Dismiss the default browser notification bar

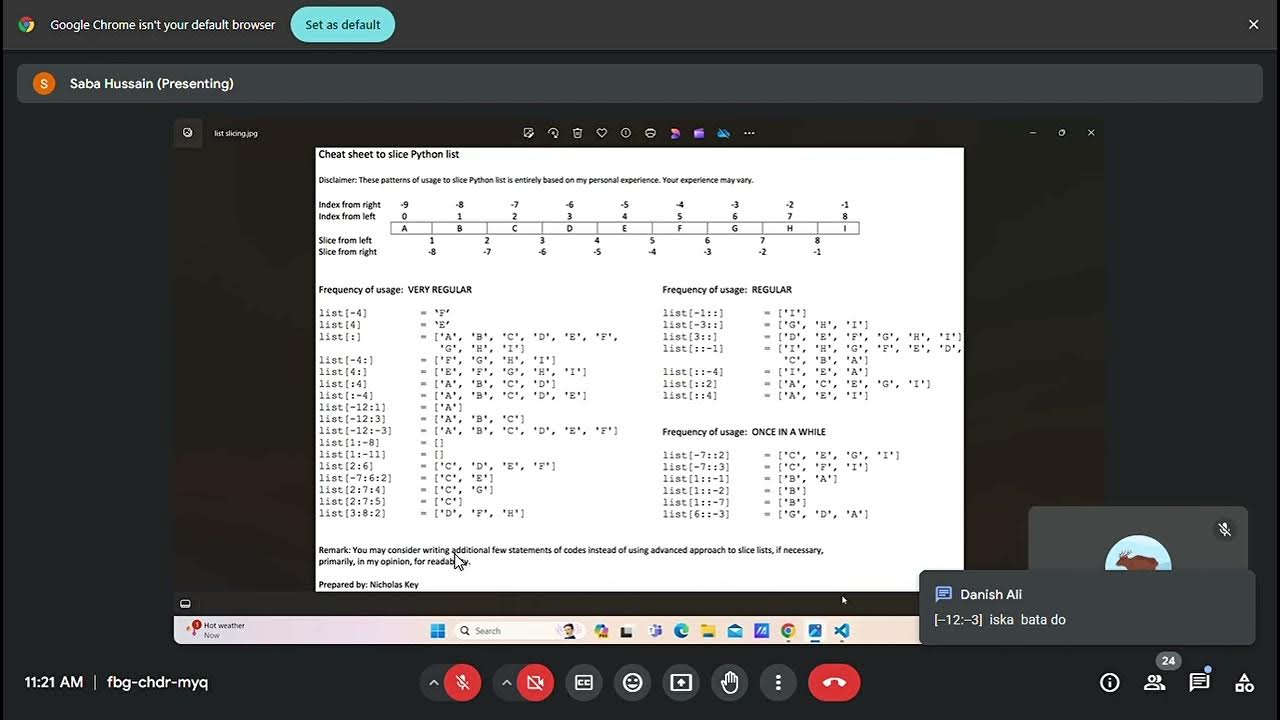pyautogui.click(x=1253, y=25)
